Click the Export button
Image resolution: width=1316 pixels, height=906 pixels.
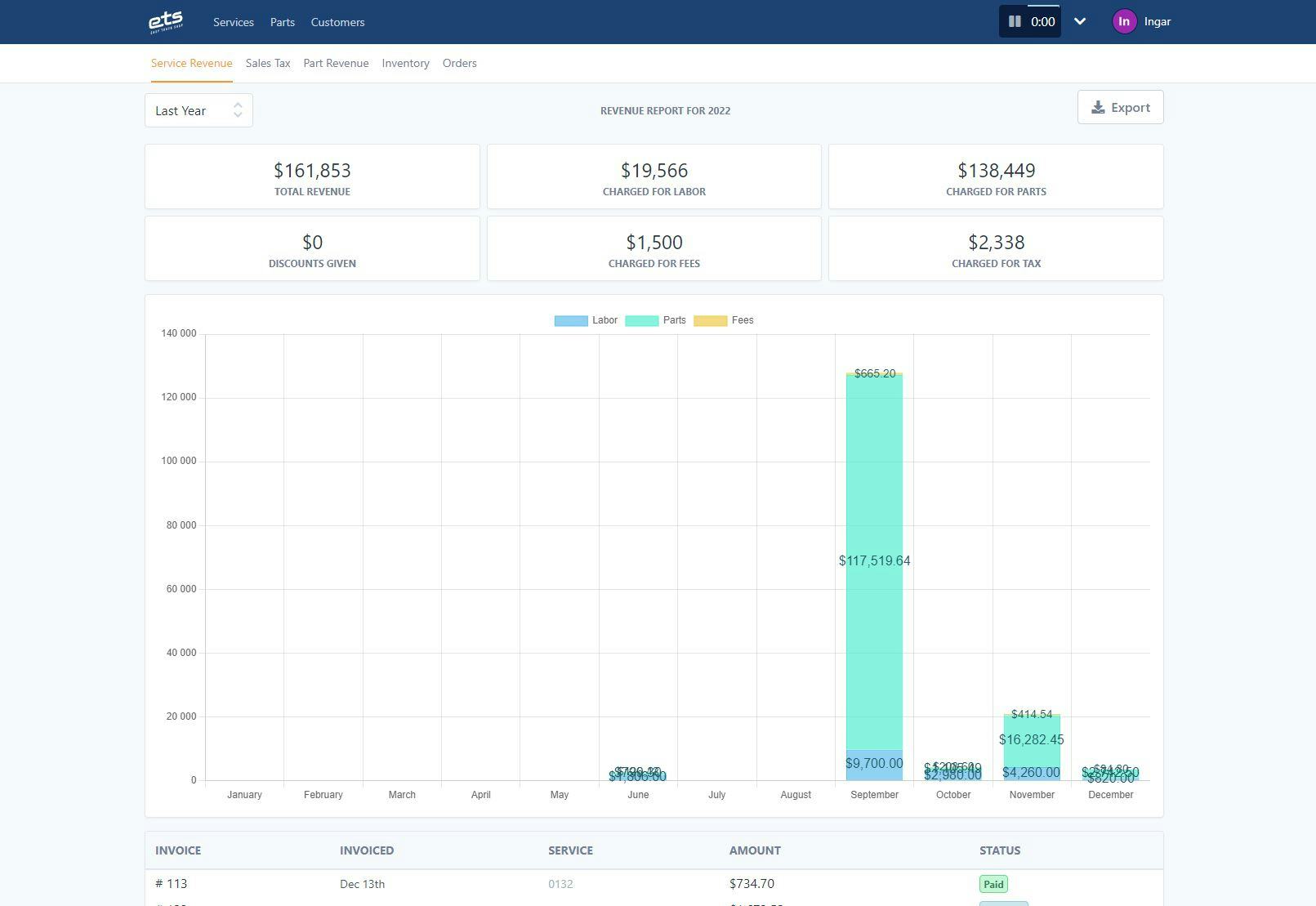tap(1120, 107)
